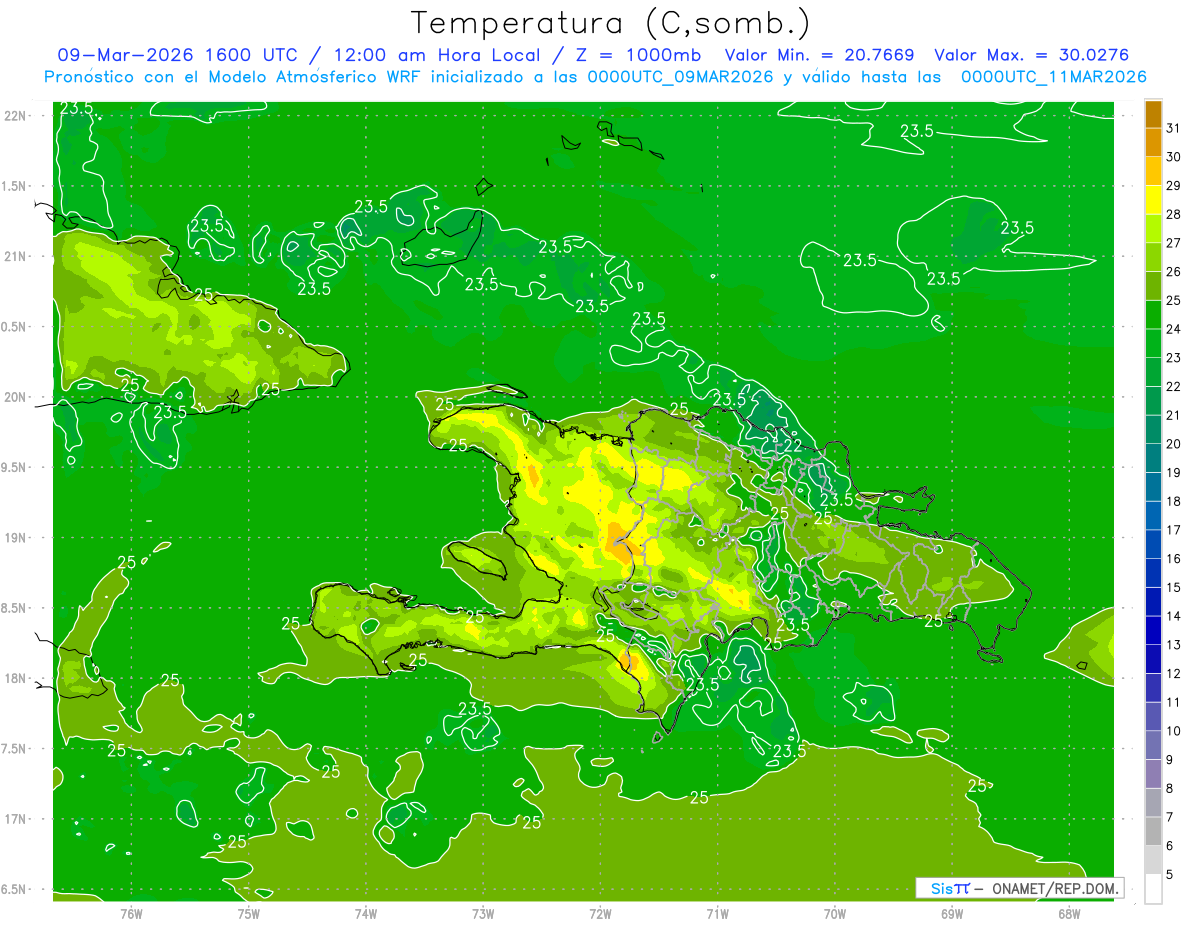The height and width of the screenshot is (927, 1200).
Task: Click the "Valor Min. = 20.7669" text
Action: point(820,55)
